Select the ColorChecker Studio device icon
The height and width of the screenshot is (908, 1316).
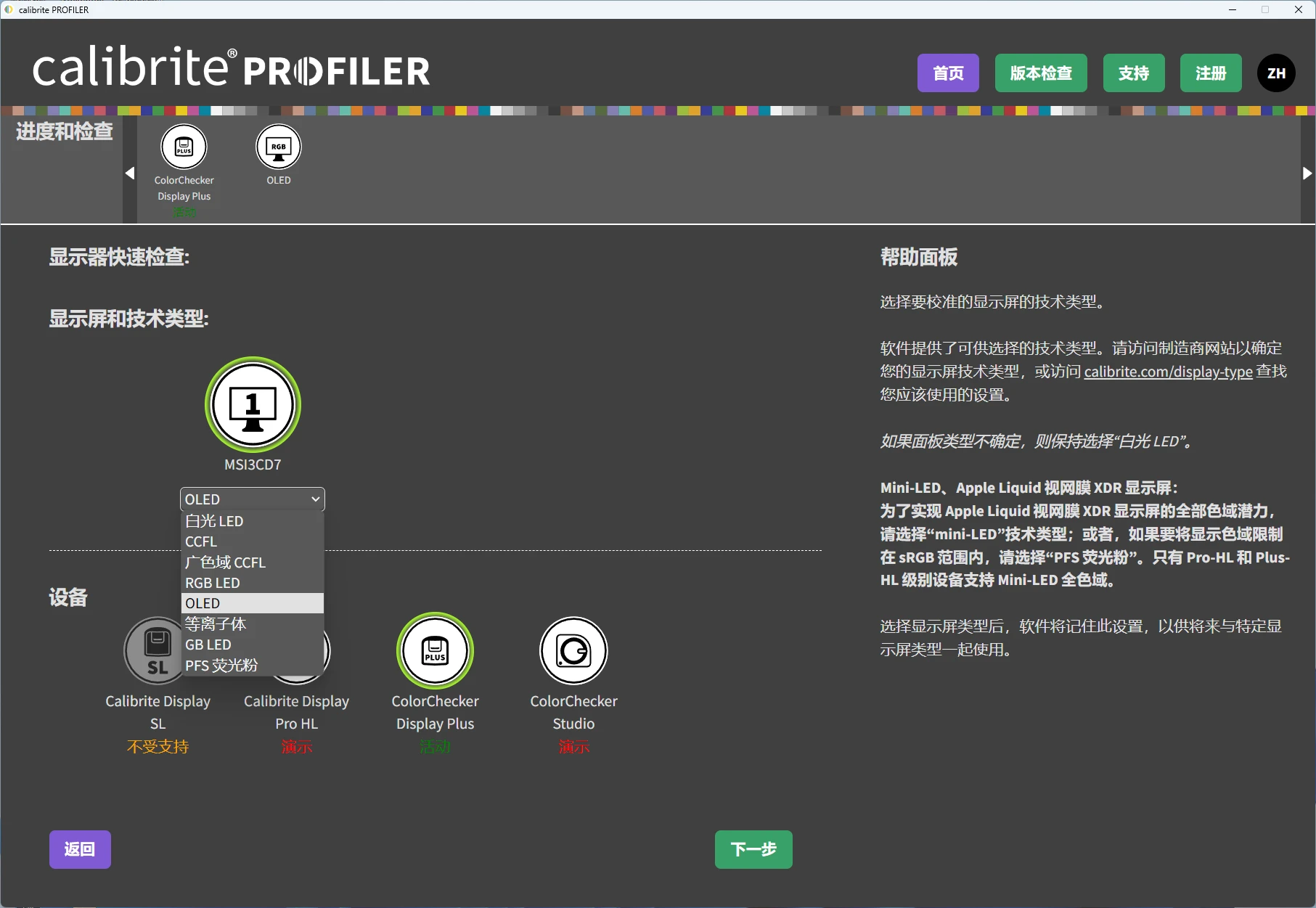573,651
